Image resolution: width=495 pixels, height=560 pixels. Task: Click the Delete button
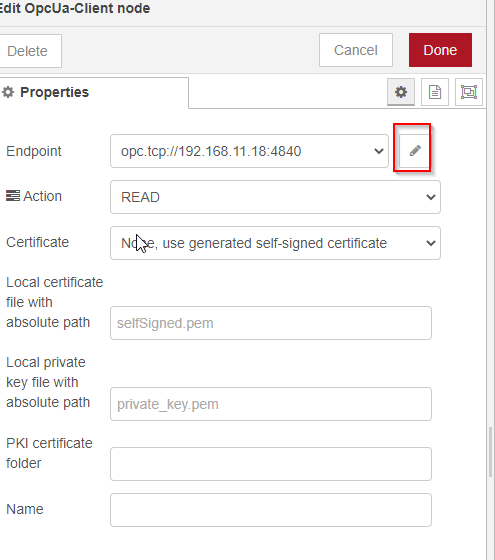click(x=29, y=51)
